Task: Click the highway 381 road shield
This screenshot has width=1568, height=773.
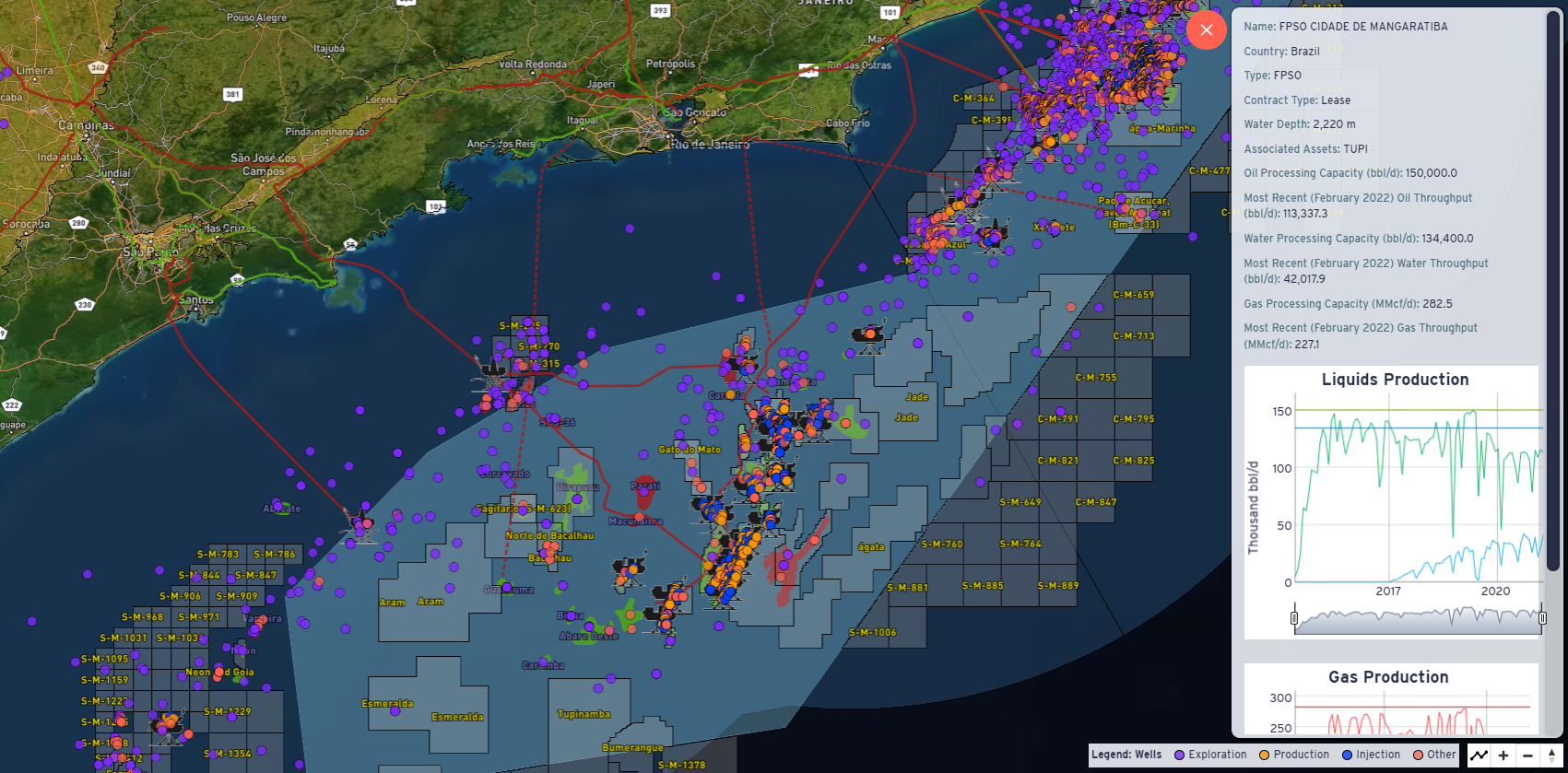Action: 232,94
